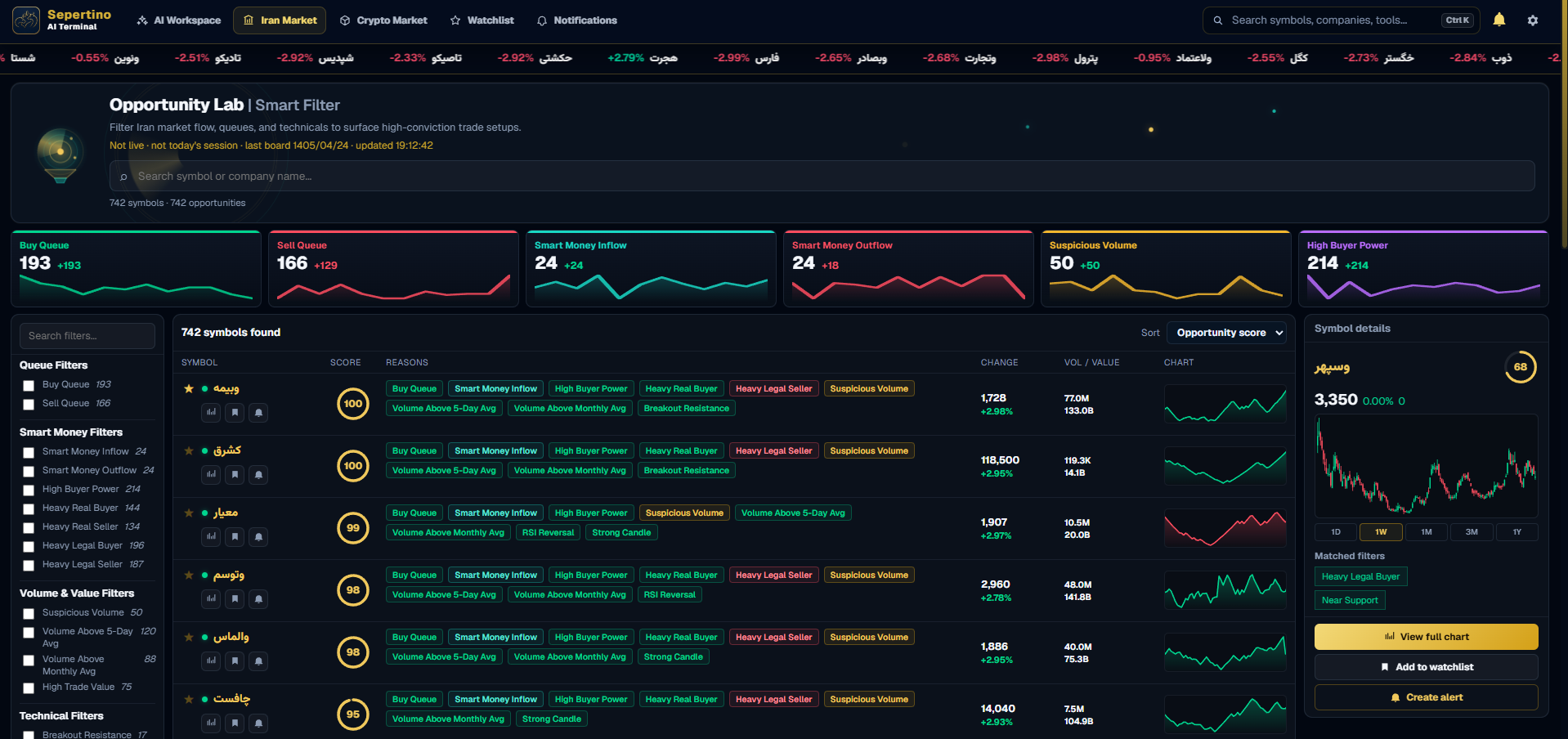1568x739 pixels.
Task: Open chart icon button for والماس row
Action: tap(212, 661)
